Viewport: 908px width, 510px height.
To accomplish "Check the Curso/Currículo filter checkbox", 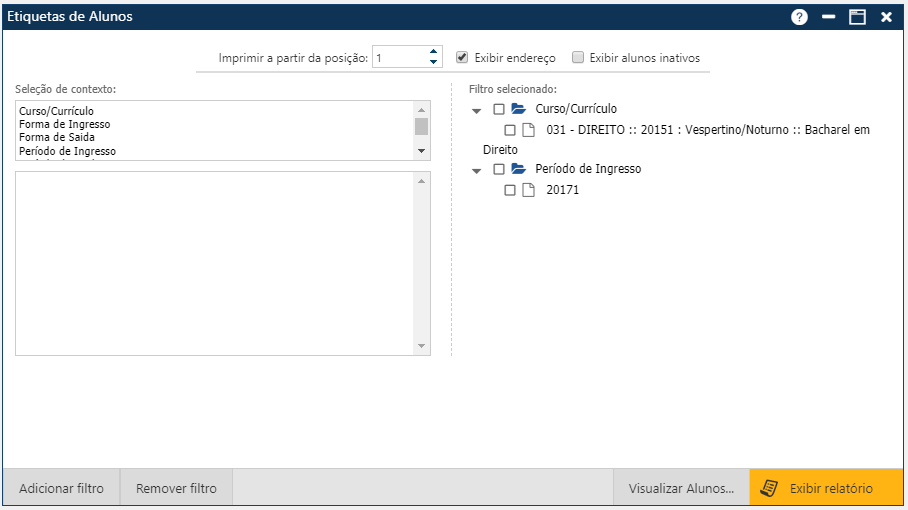I will point(499,109).
